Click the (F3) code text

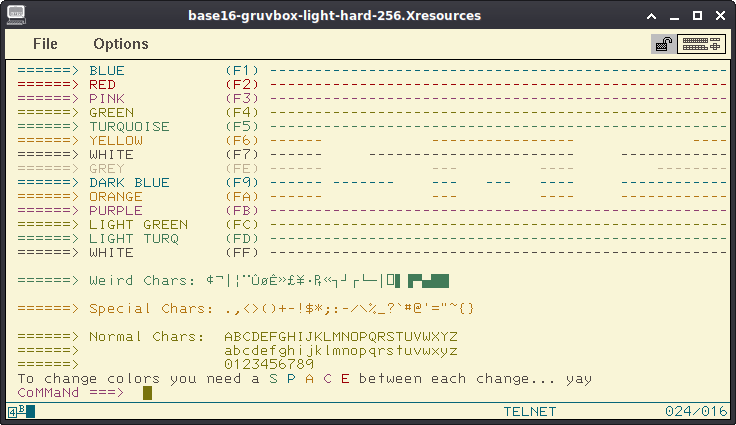(242, 99)
